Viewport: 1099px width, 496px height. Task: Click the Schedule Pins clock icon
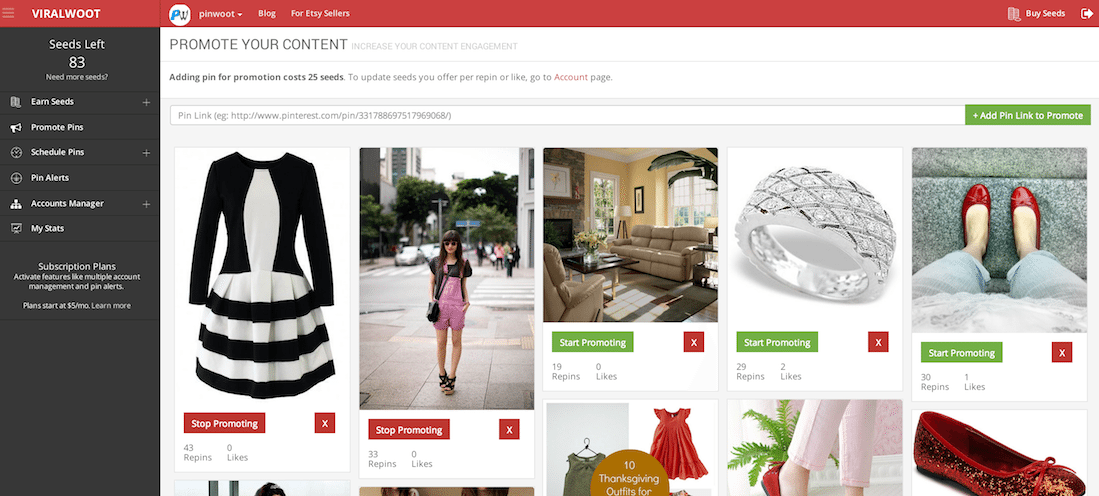pyautogui.click(x=16, y=153)
